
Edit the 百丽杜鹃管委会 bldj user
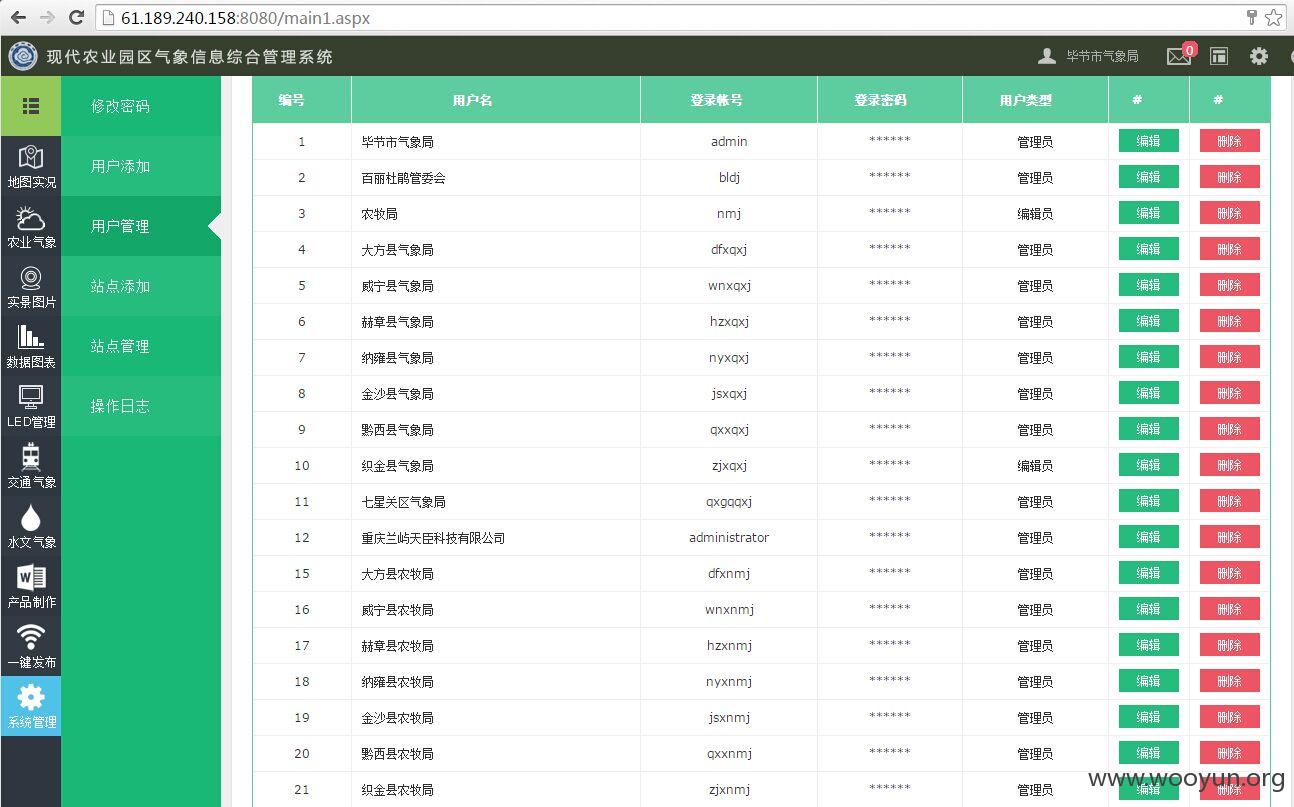pos(1148,177)
